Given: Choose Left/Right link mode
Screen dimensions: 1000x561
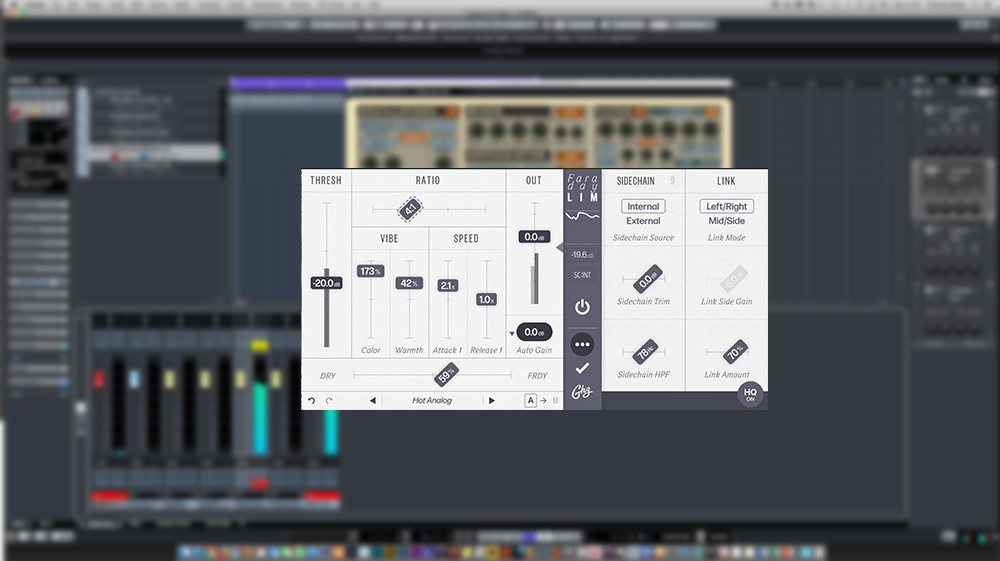Looking at the screenshot, I should pyautogui.click(x=726, y=207).
